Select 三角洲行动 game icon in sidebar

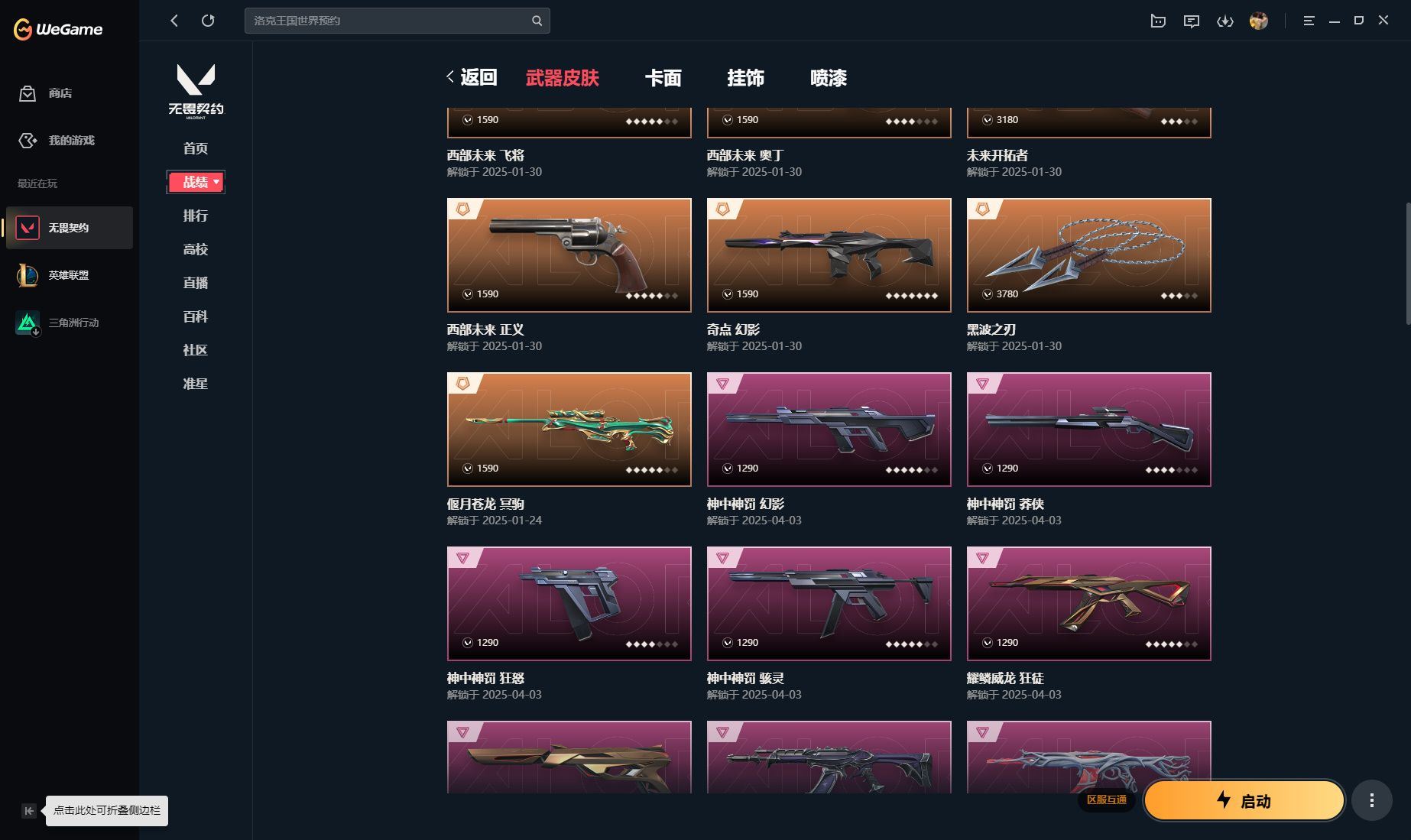pos(28,323)
